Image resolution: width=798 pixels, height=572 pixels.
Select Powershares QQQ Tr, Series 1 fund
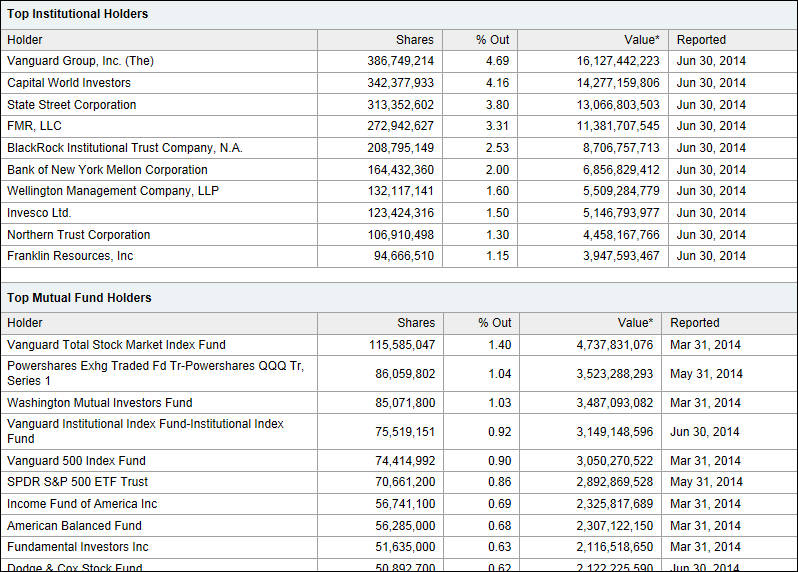coord(155,374)
